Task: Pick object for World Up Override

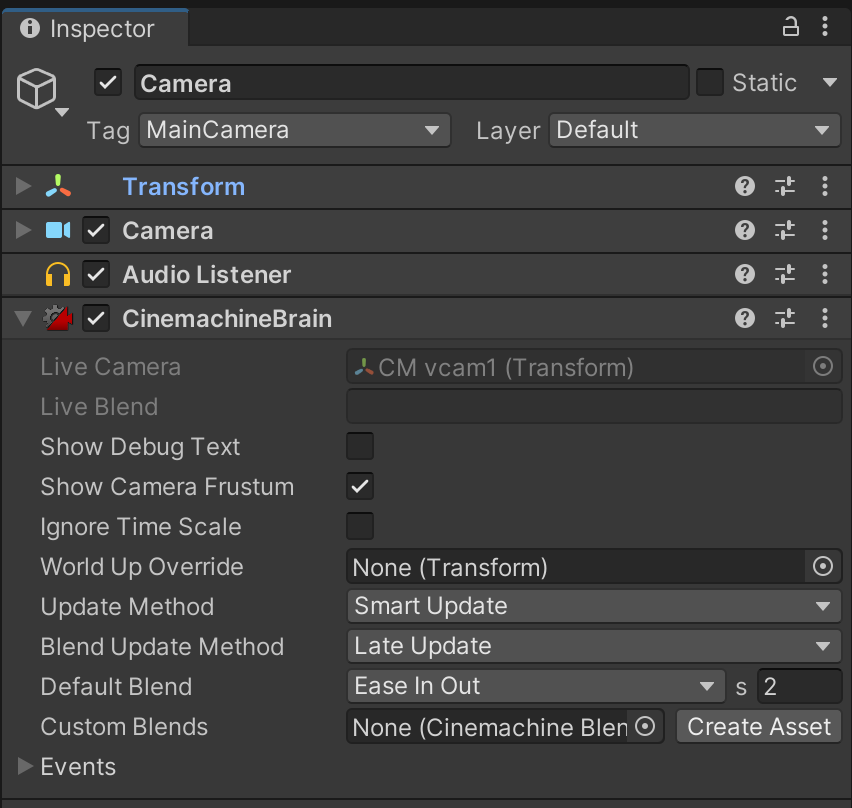Action: click(823, 567)
